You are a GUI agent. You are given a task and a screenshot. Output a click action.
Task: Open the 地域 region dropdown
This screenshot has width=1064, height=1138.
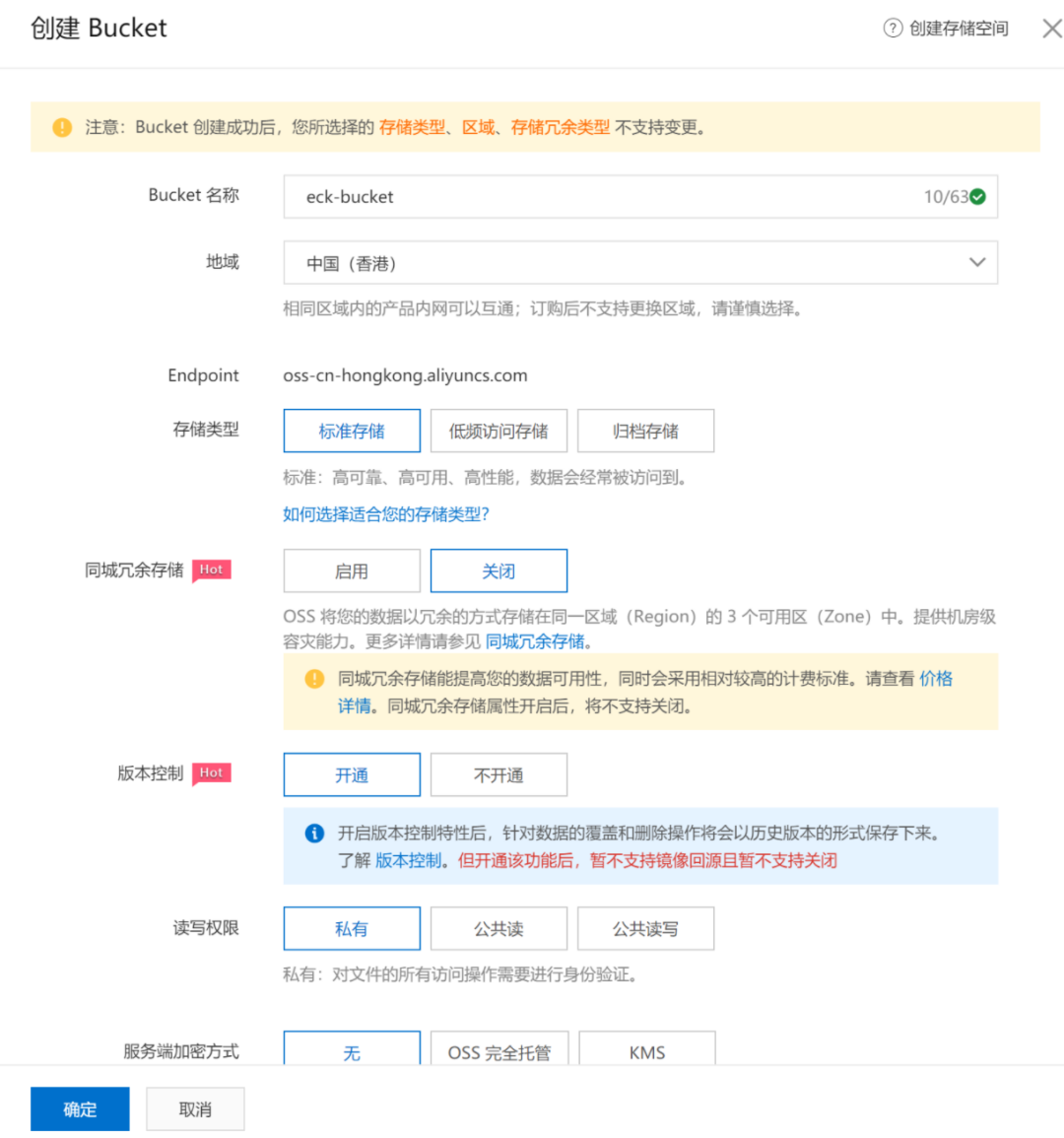tap(976, 262)
